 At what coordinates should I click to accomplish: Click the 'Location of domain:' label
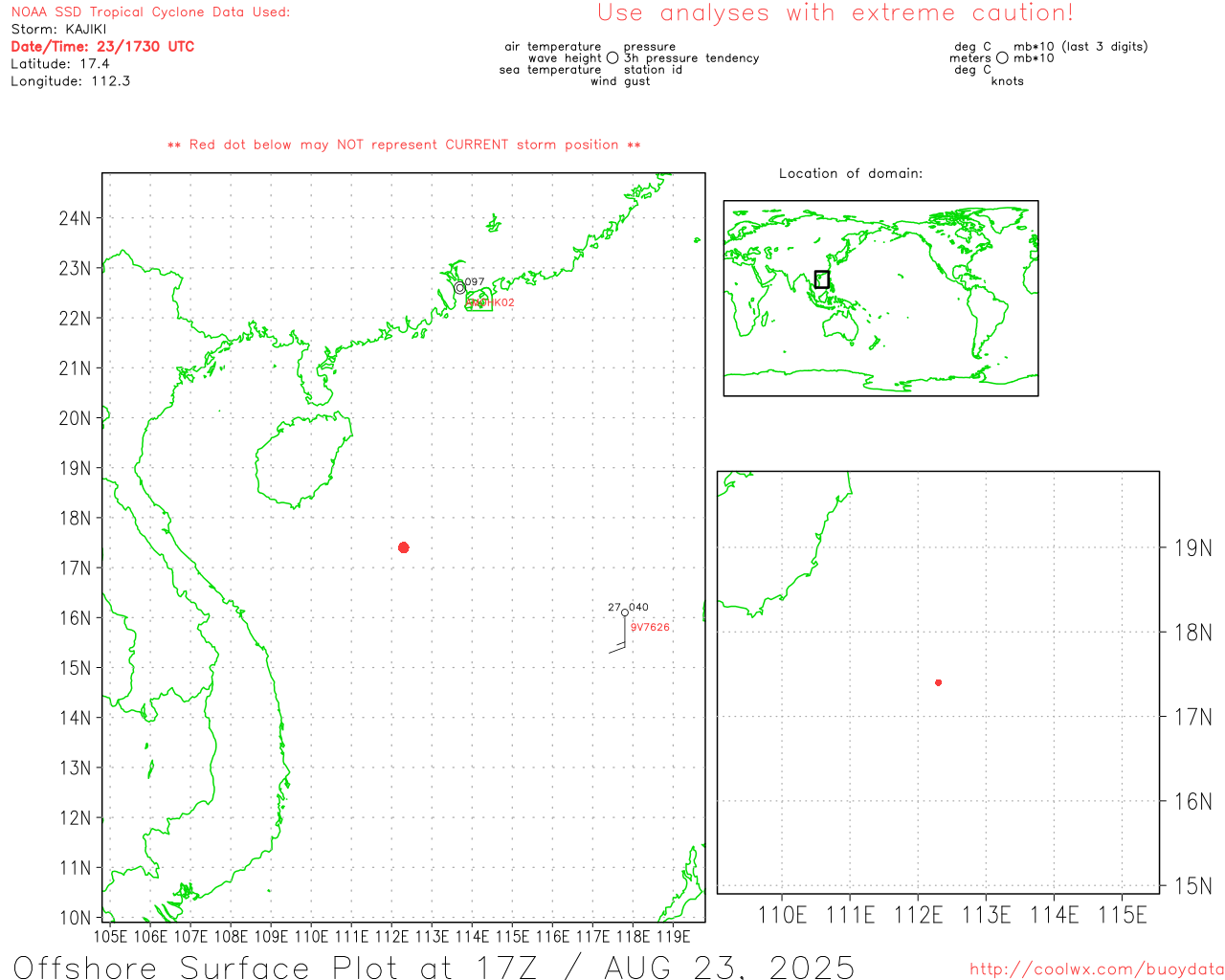pos(851,173)
